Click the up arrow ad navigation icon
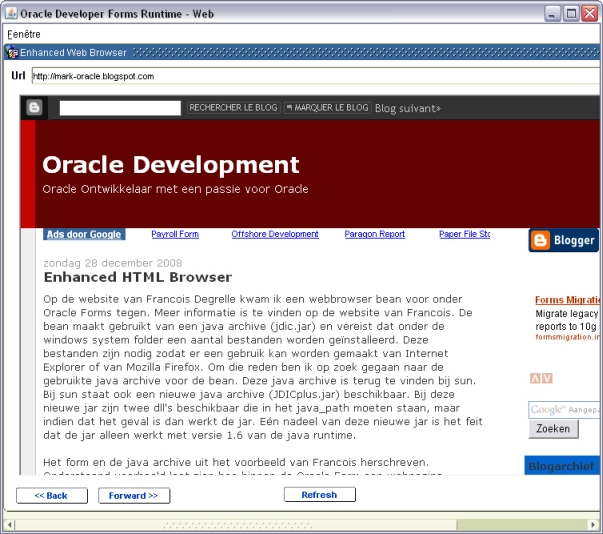The image size is (603, 534). click(x=535, y=378)
